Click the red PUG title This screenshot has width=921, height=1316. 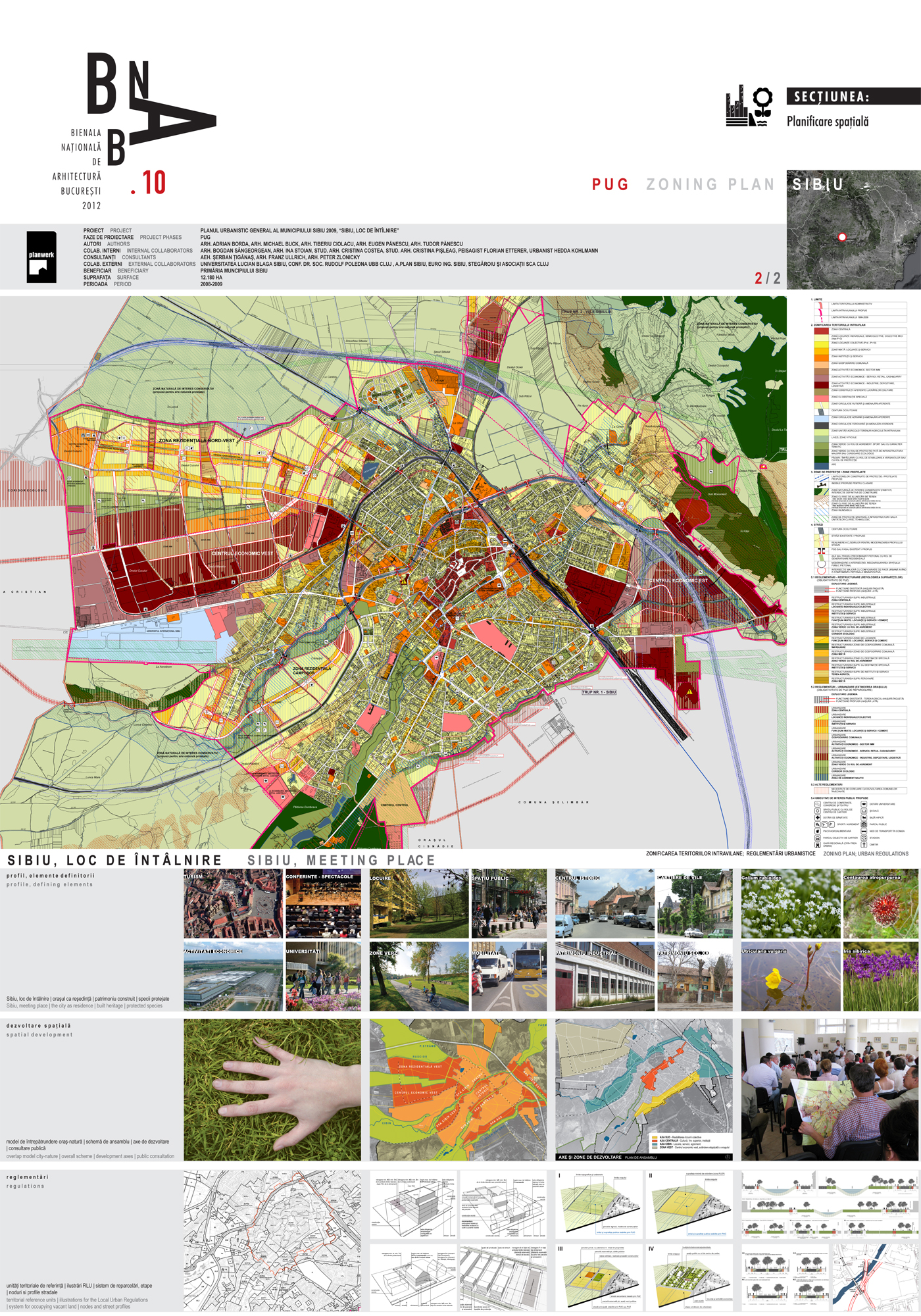click(610, 184)
